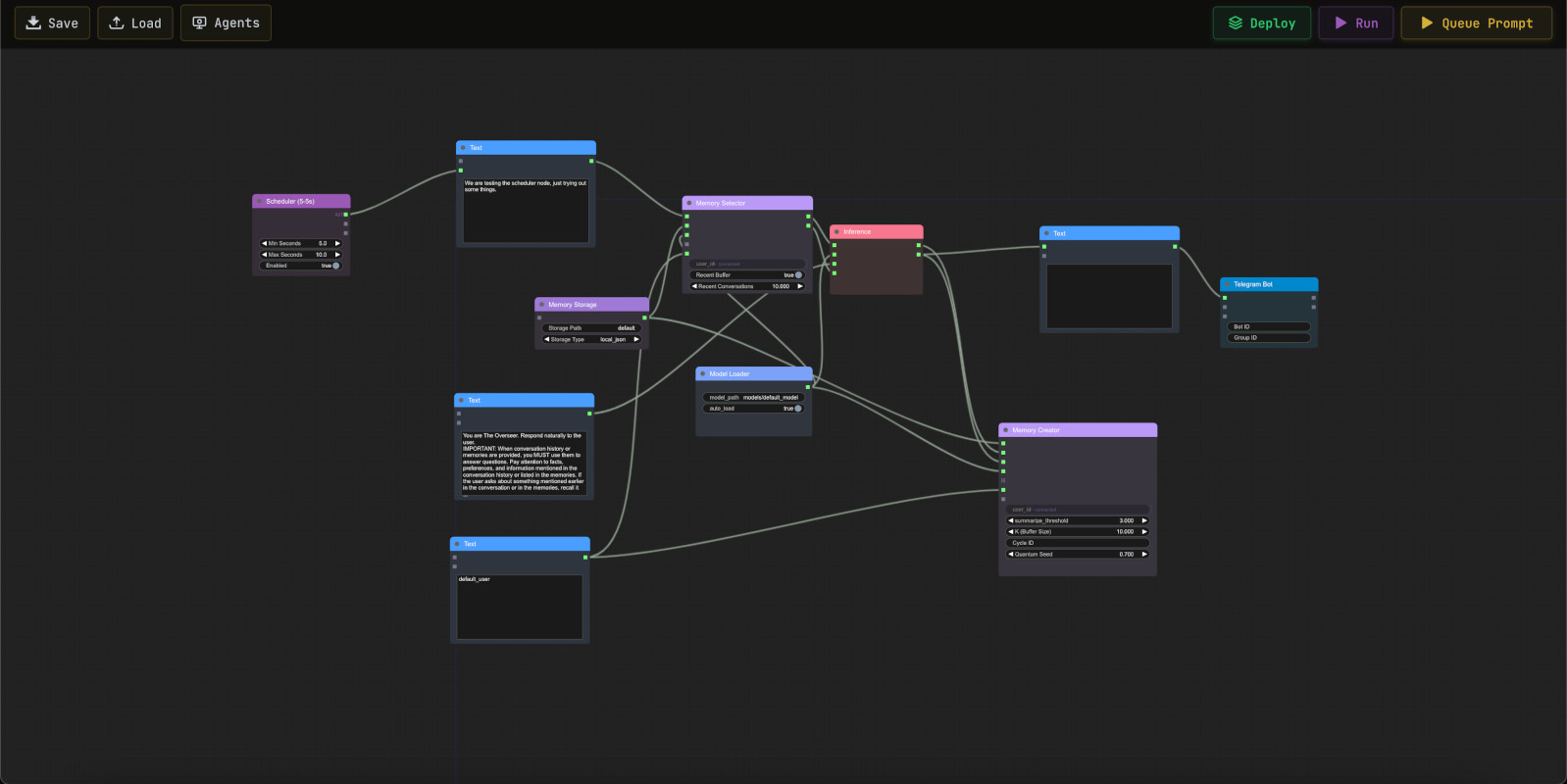Collapse dot on Inference node header

pyautogui.click(x=836, y=232)
